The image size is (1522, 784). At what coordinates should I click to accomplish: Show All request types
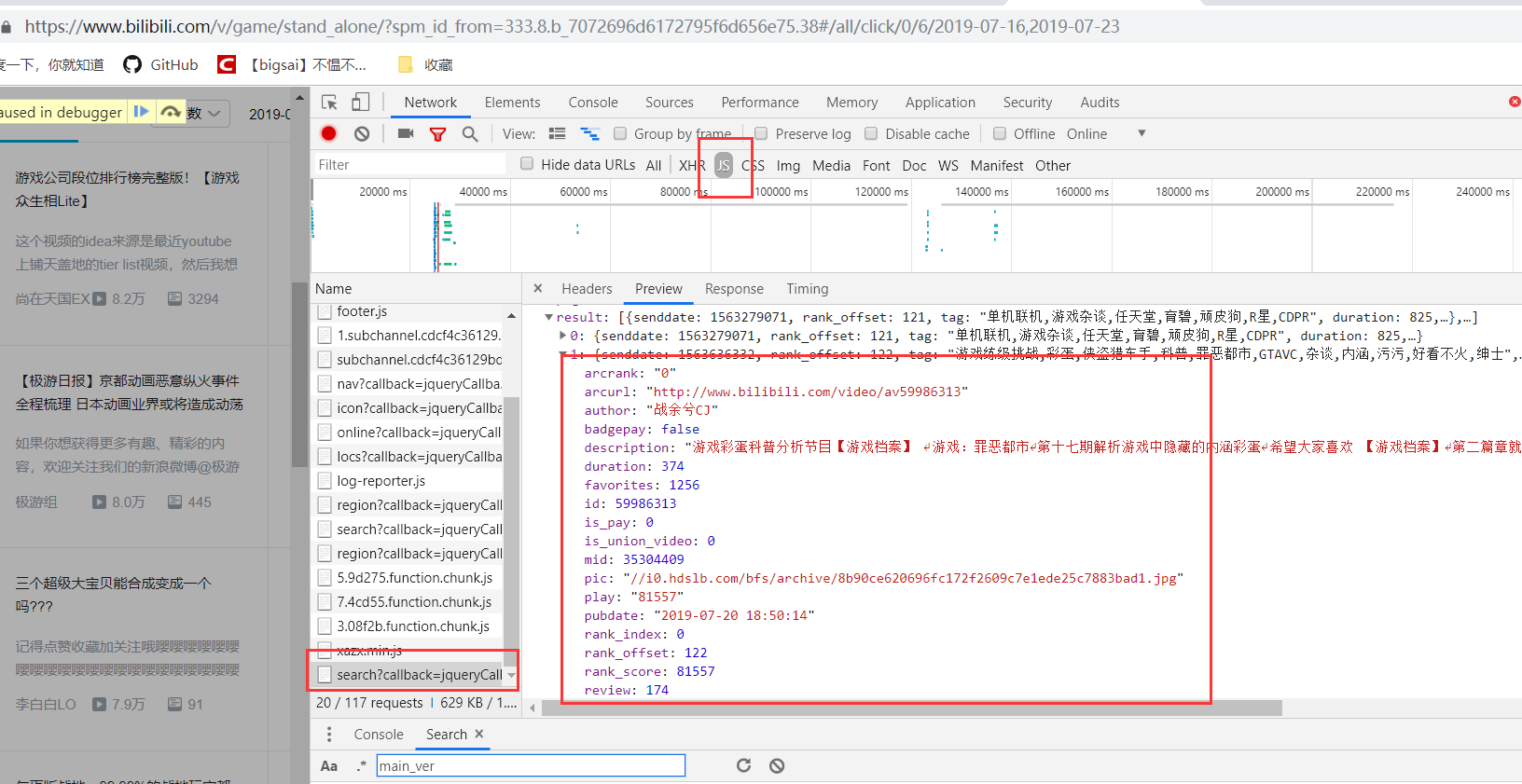(654, 165)
